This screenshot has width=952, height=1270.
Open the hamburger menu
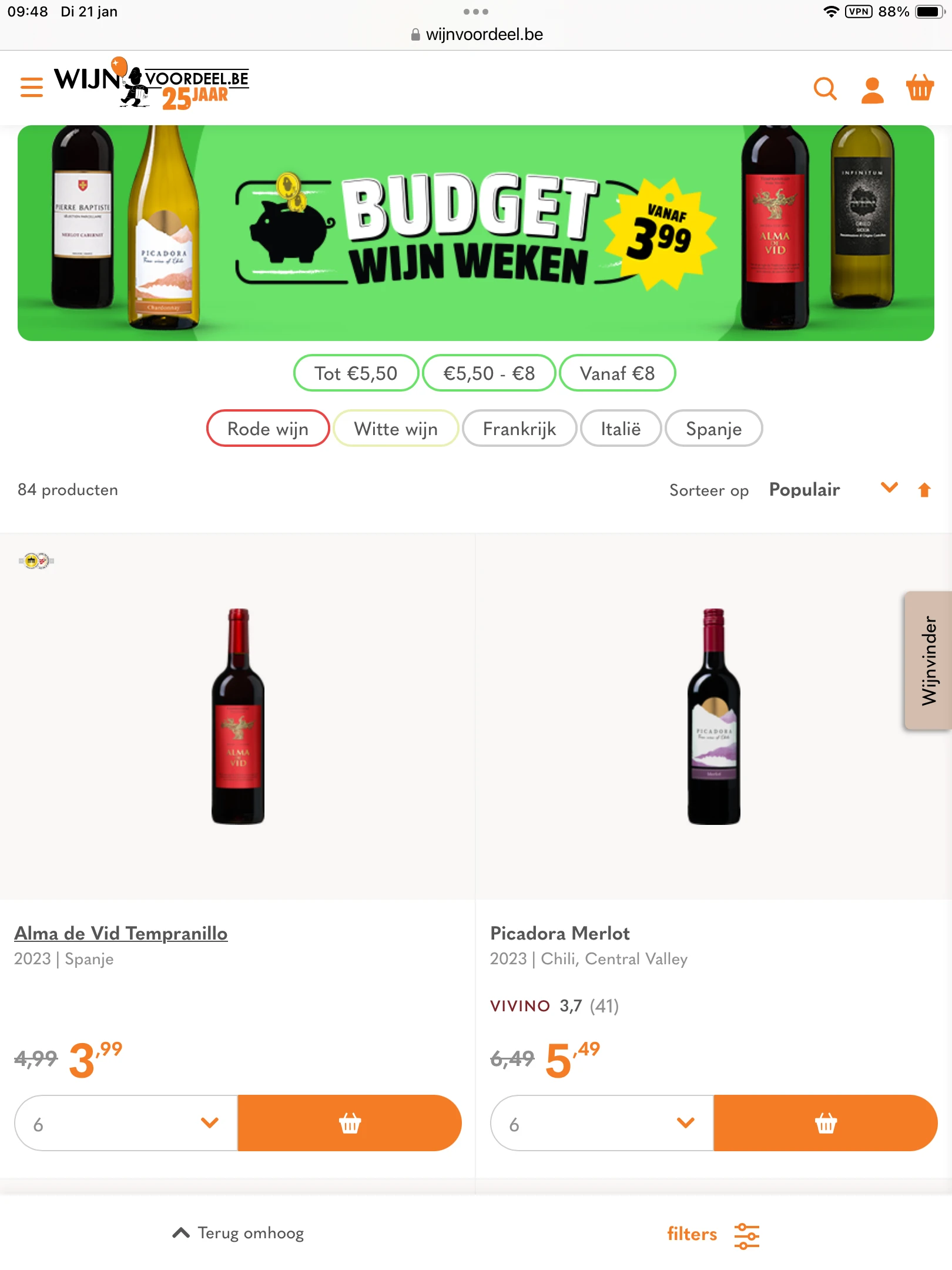tap(32, 87)
